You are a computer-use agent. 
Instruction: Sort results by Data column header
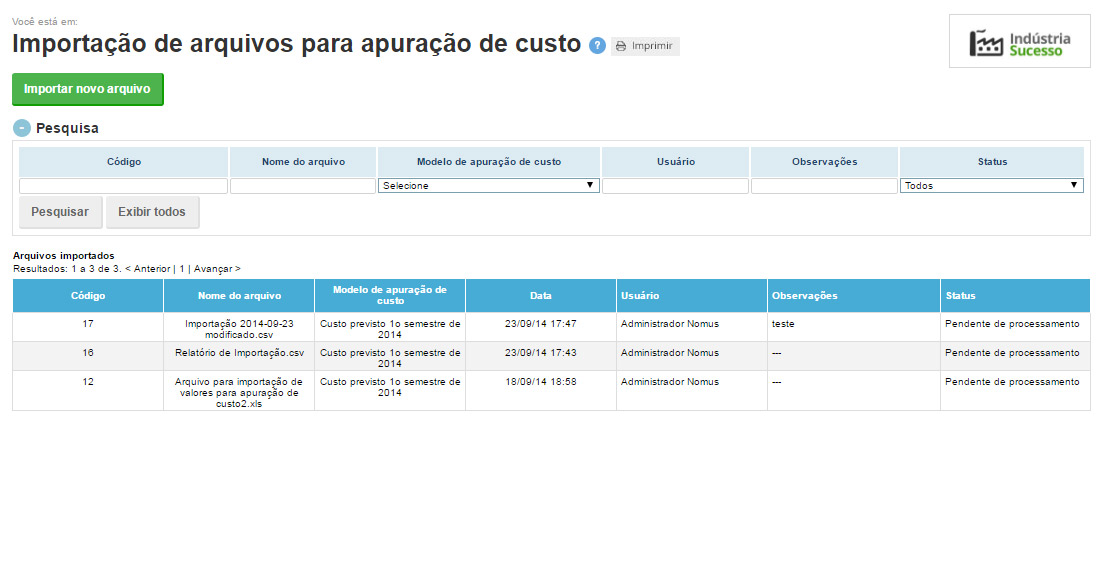click(540, 296)
